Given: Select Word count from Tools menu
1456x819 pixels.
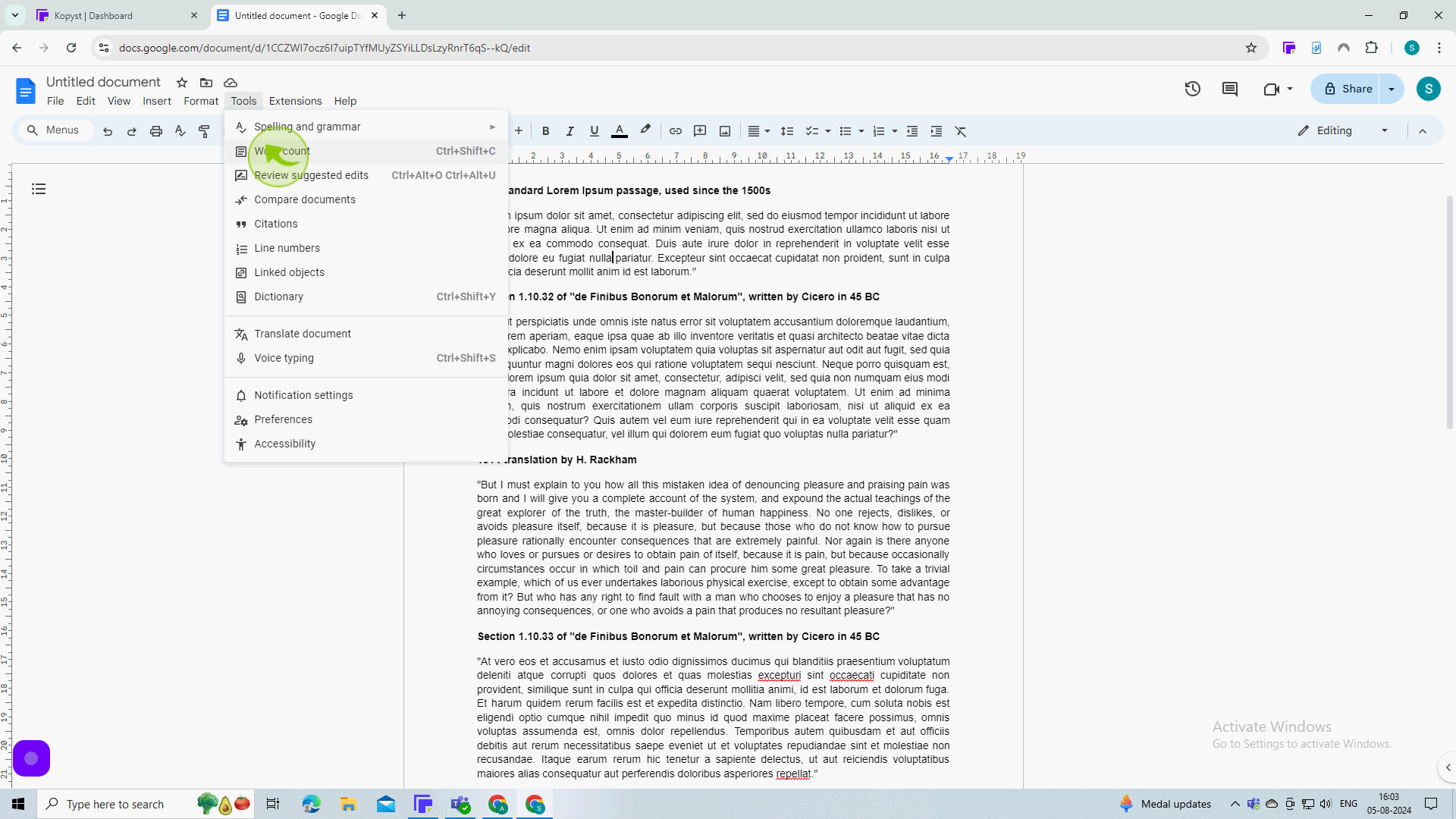Looking at the screenshot, I should [x=366, y=151].
